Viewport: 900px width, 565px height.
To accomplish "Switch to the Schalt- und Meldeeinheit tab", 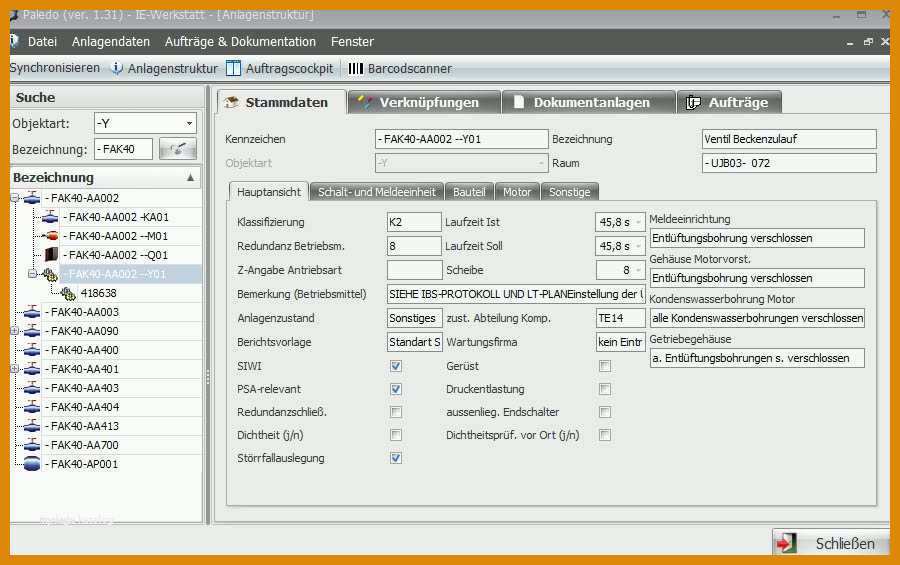I will click(377, 192).
